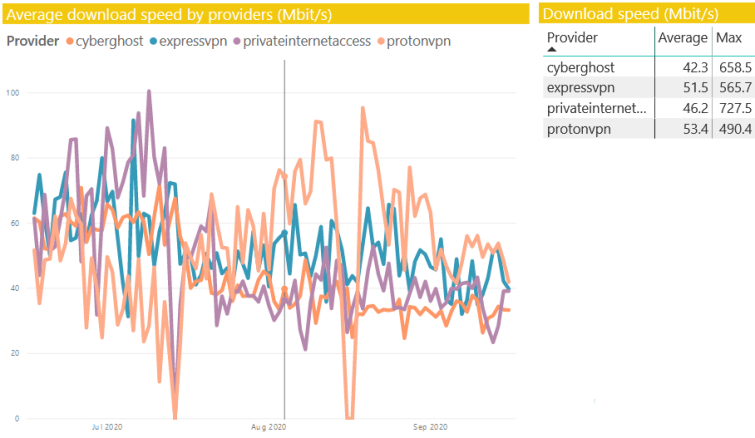Sort table by Max column header
The image size is (755, 438).
click(x=729, y=37)
